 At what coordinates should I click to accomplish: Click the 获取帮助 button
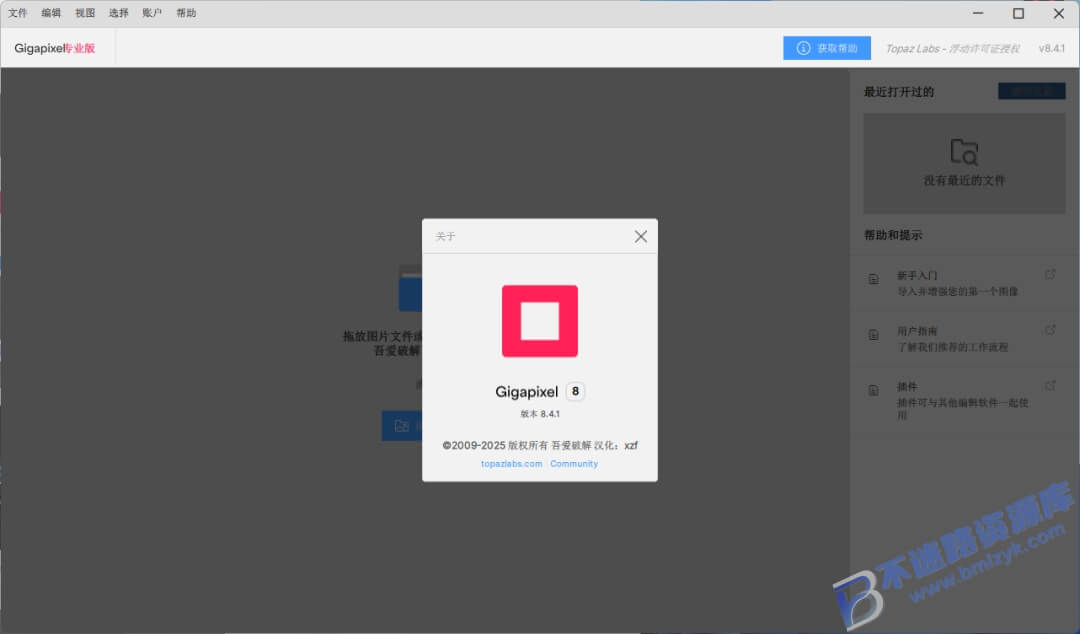tap(827, 48)
